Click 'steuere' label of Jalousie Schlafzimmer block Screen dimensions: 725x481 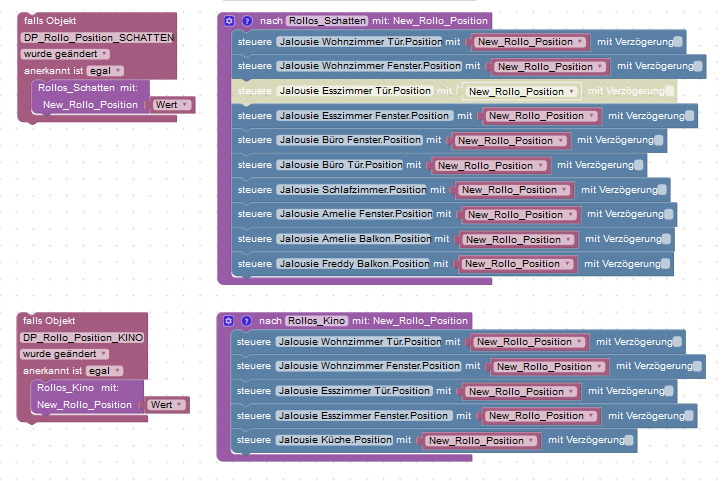click(255, 190)
